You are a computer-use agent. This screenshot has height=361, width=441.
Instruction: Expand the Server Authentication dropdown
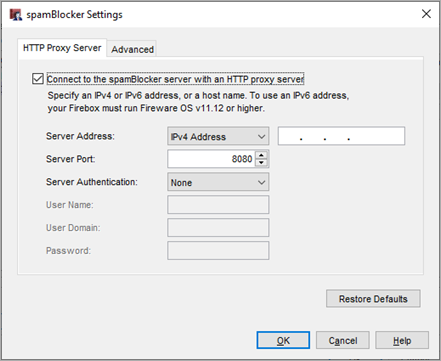pyautogui.click(x=218, y=182)
